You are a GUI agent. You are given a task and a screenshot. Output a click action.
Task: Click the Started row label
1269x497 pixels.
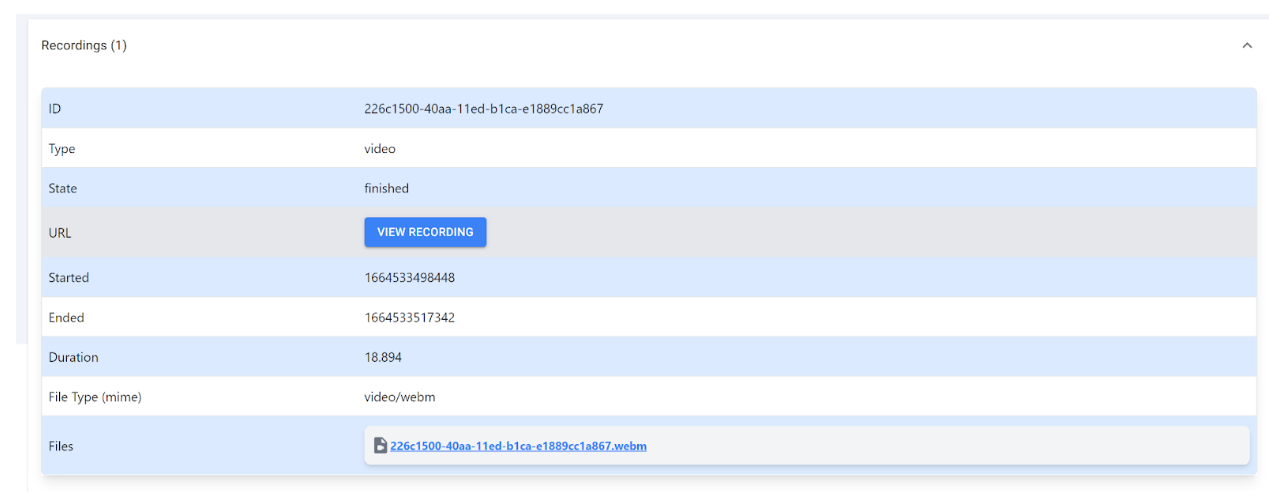tap(69, 278)
